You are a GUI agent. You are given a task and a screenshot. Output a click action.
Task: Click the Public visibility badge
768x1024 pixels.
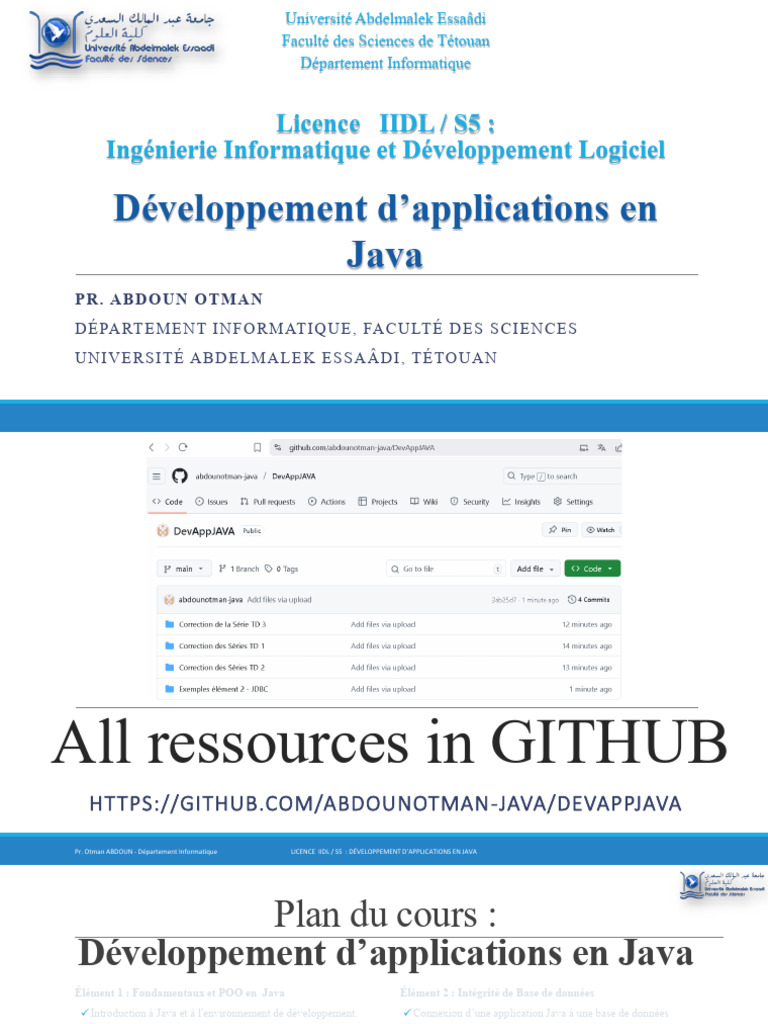252,530
